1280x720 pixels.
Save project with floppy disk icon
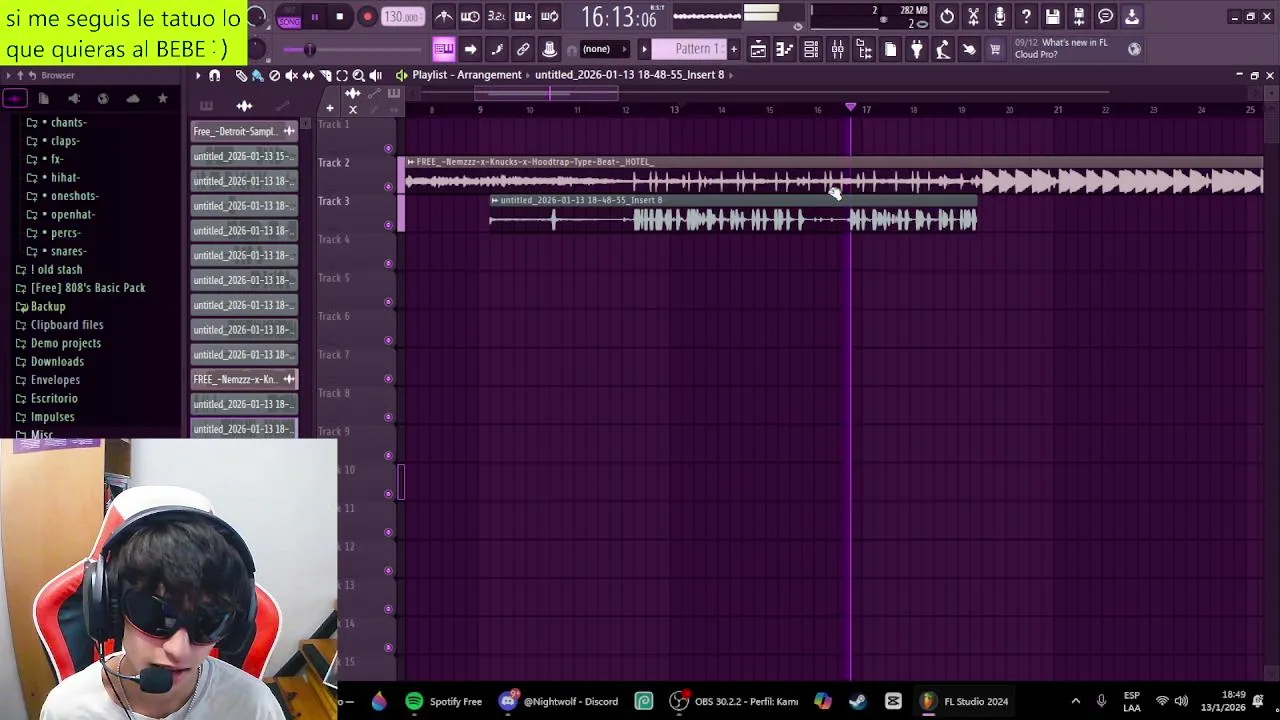(x=1052, y=16)
